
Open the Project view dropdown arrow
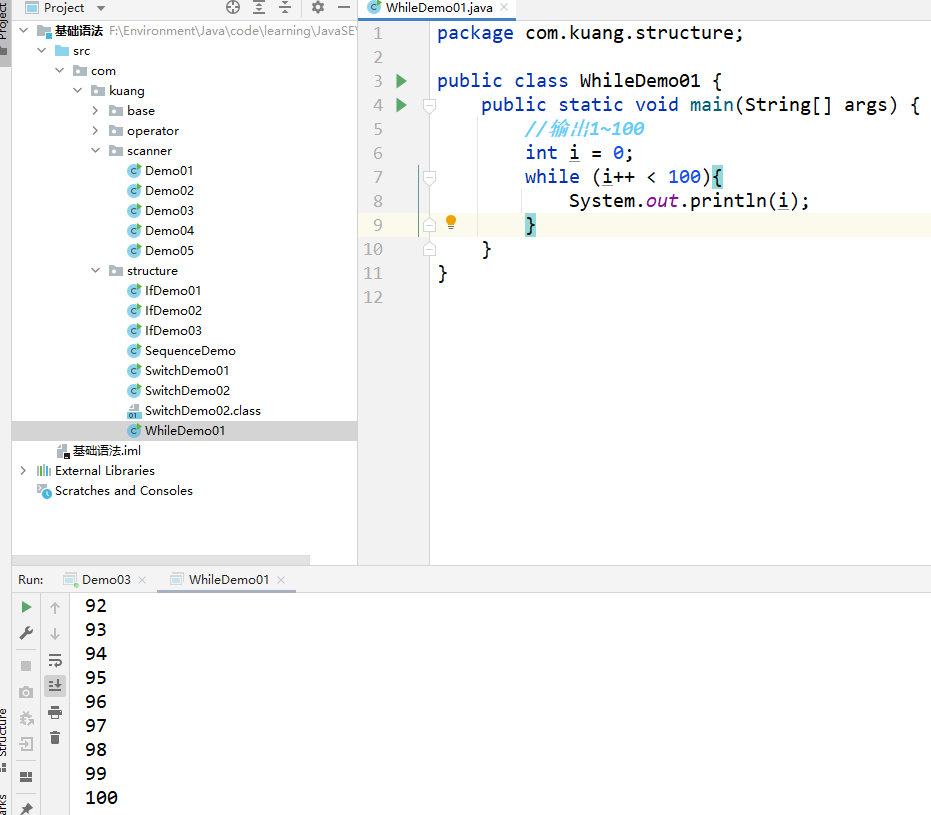(x=101, y=8)
